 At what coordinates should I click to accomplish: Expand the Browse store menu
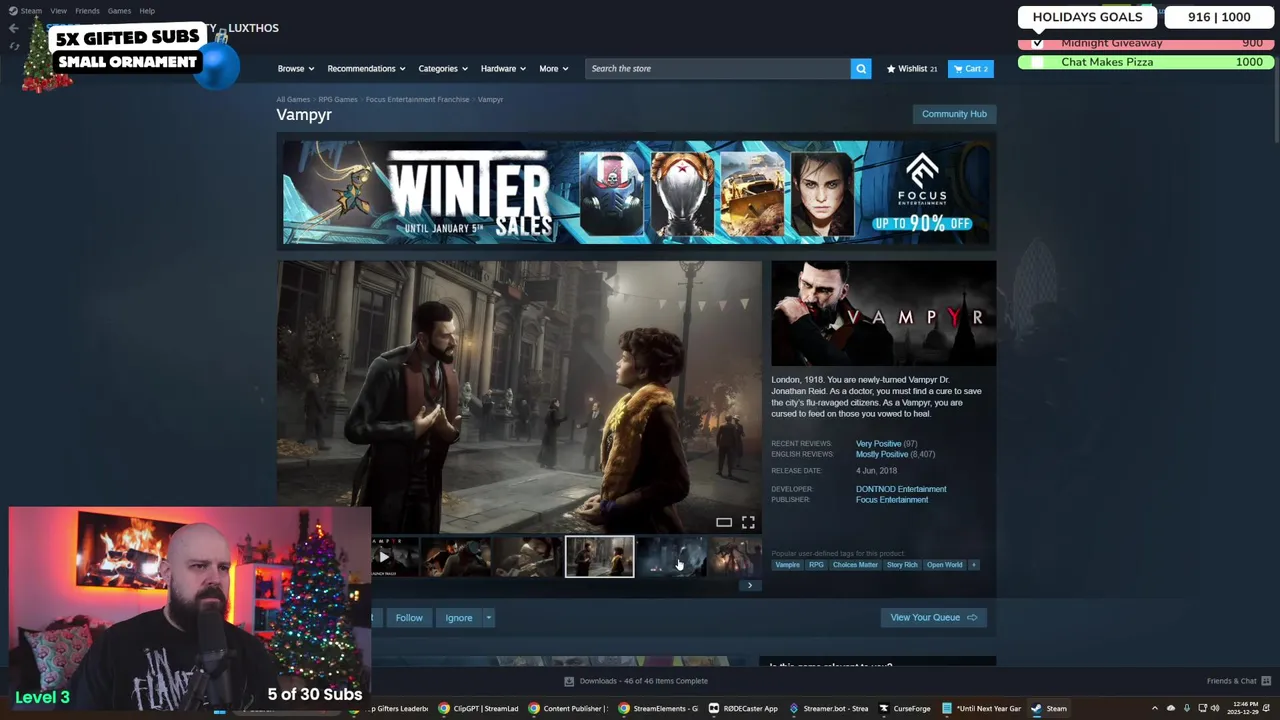point(295,69)
